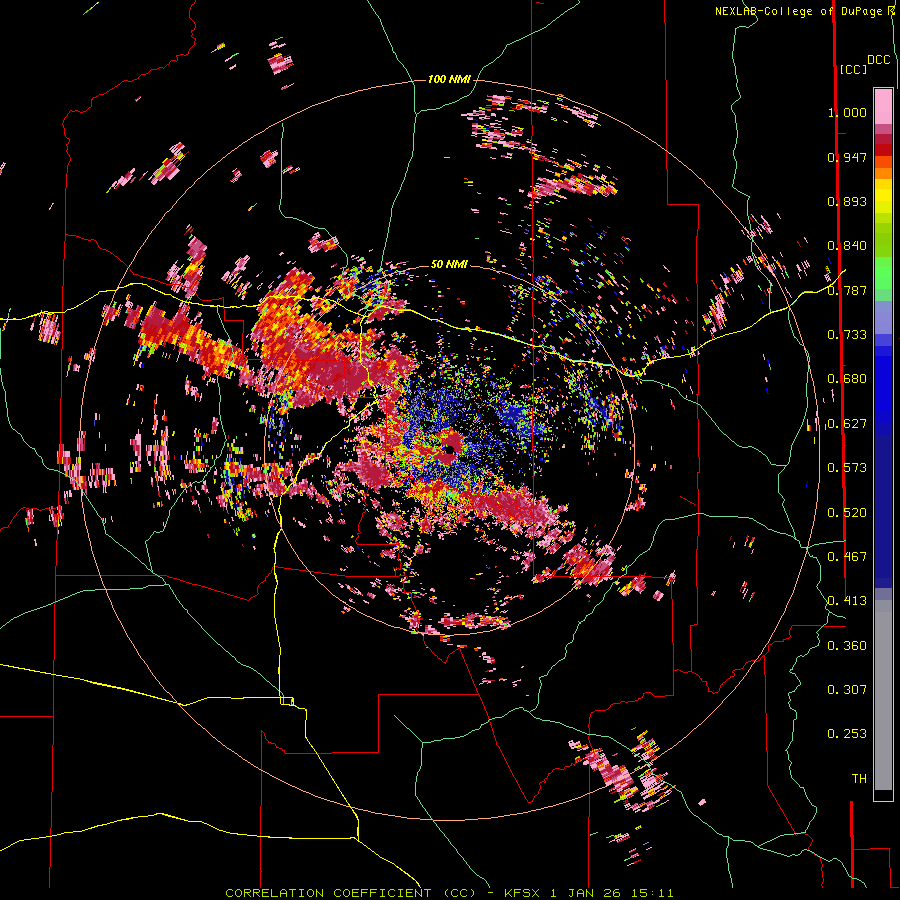Click the 0.413 legend value
900x900 pixels.
[x=847, y=601]
